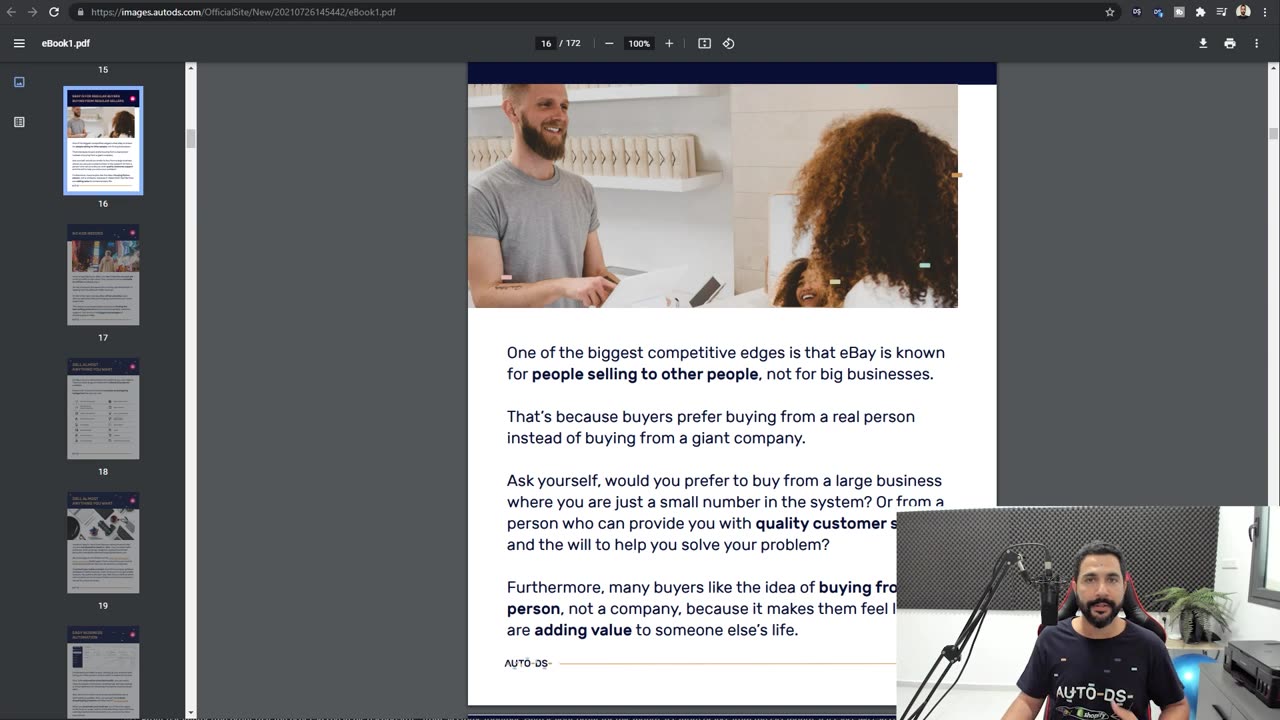Rotate the PDF counterclockwise
The image size is (1280, 720).
[728, 43]
